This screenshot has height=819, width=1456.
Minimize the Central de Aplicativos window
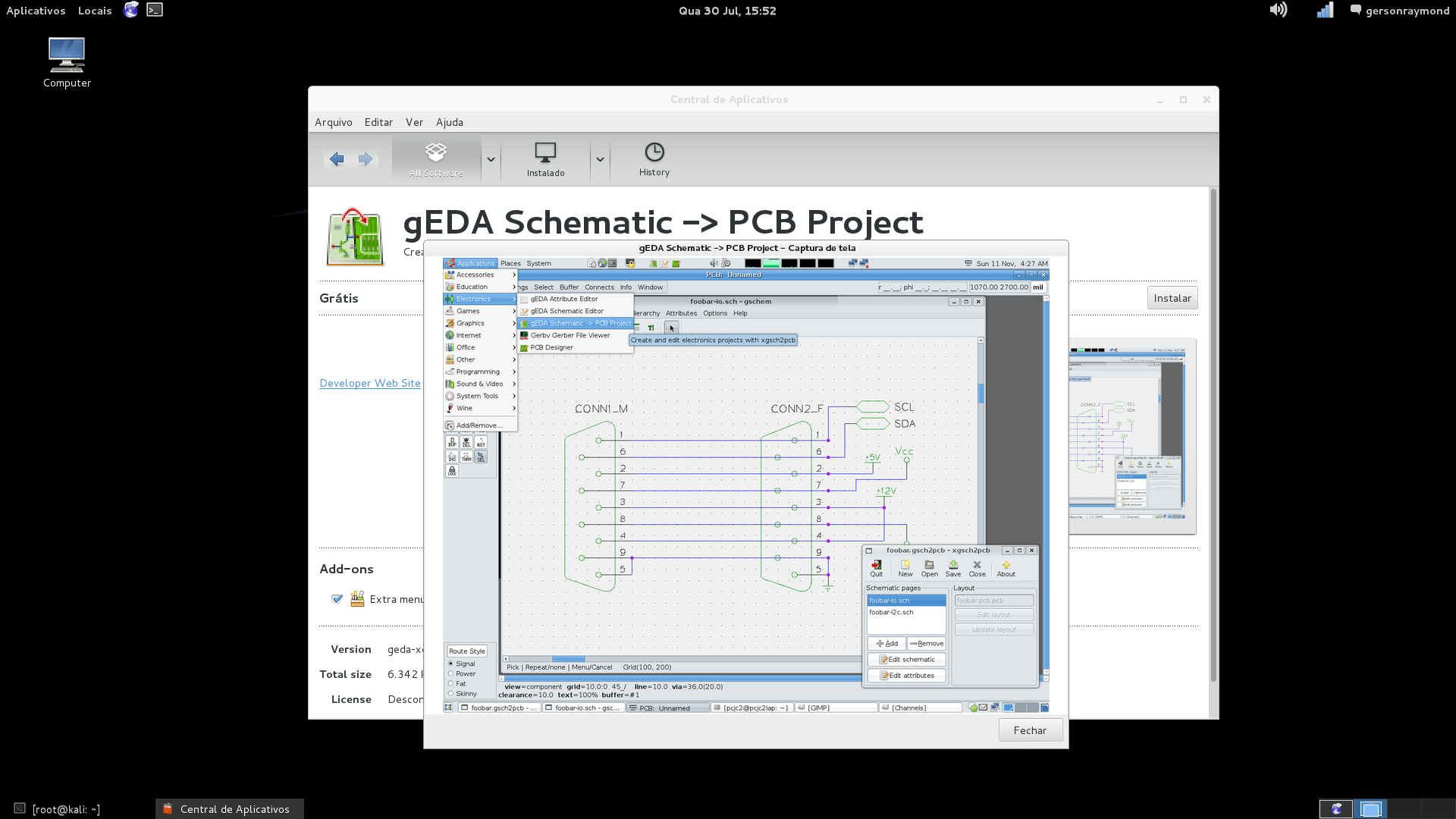tap(1159, 99)
